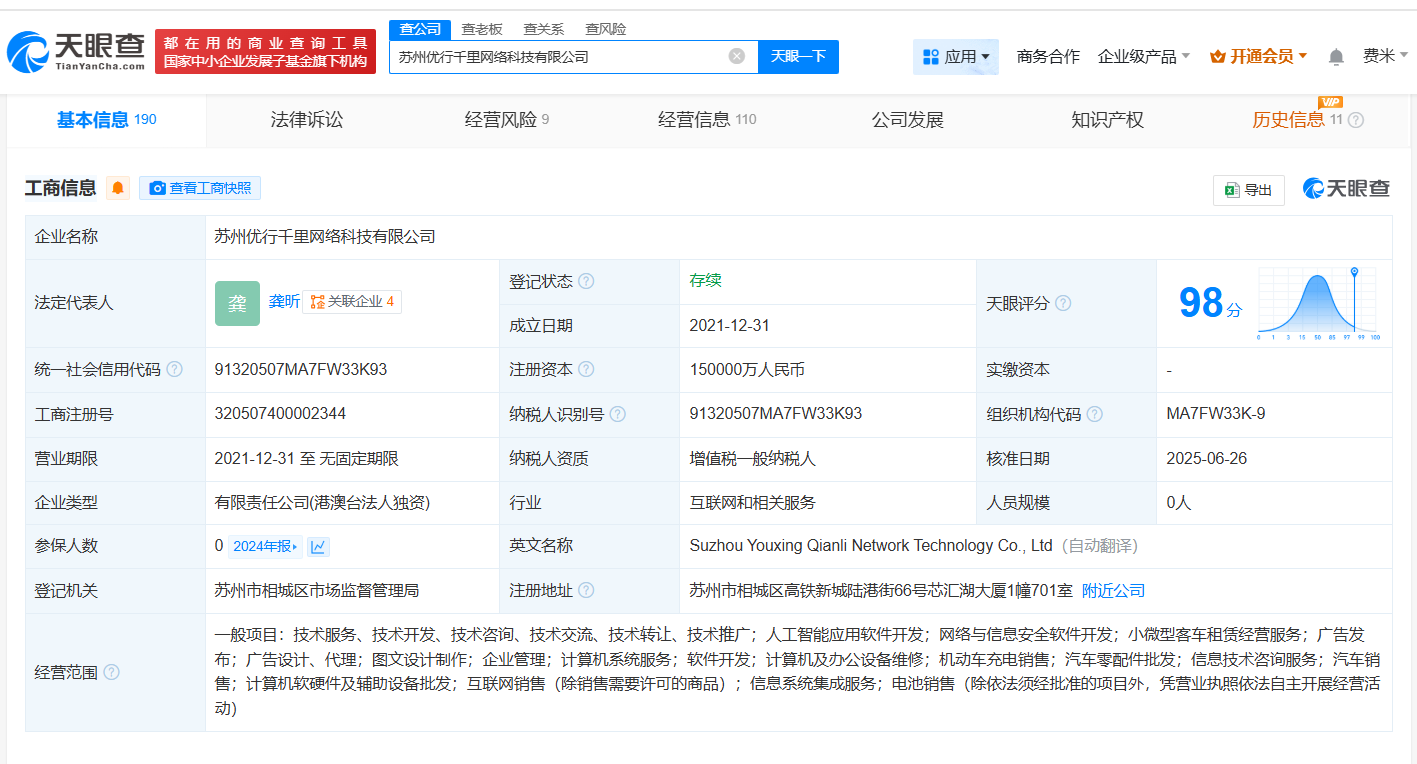Click the trend chart icon next to 2024年报
Viewport: 1417px width, 764px height.
point(318,546)
